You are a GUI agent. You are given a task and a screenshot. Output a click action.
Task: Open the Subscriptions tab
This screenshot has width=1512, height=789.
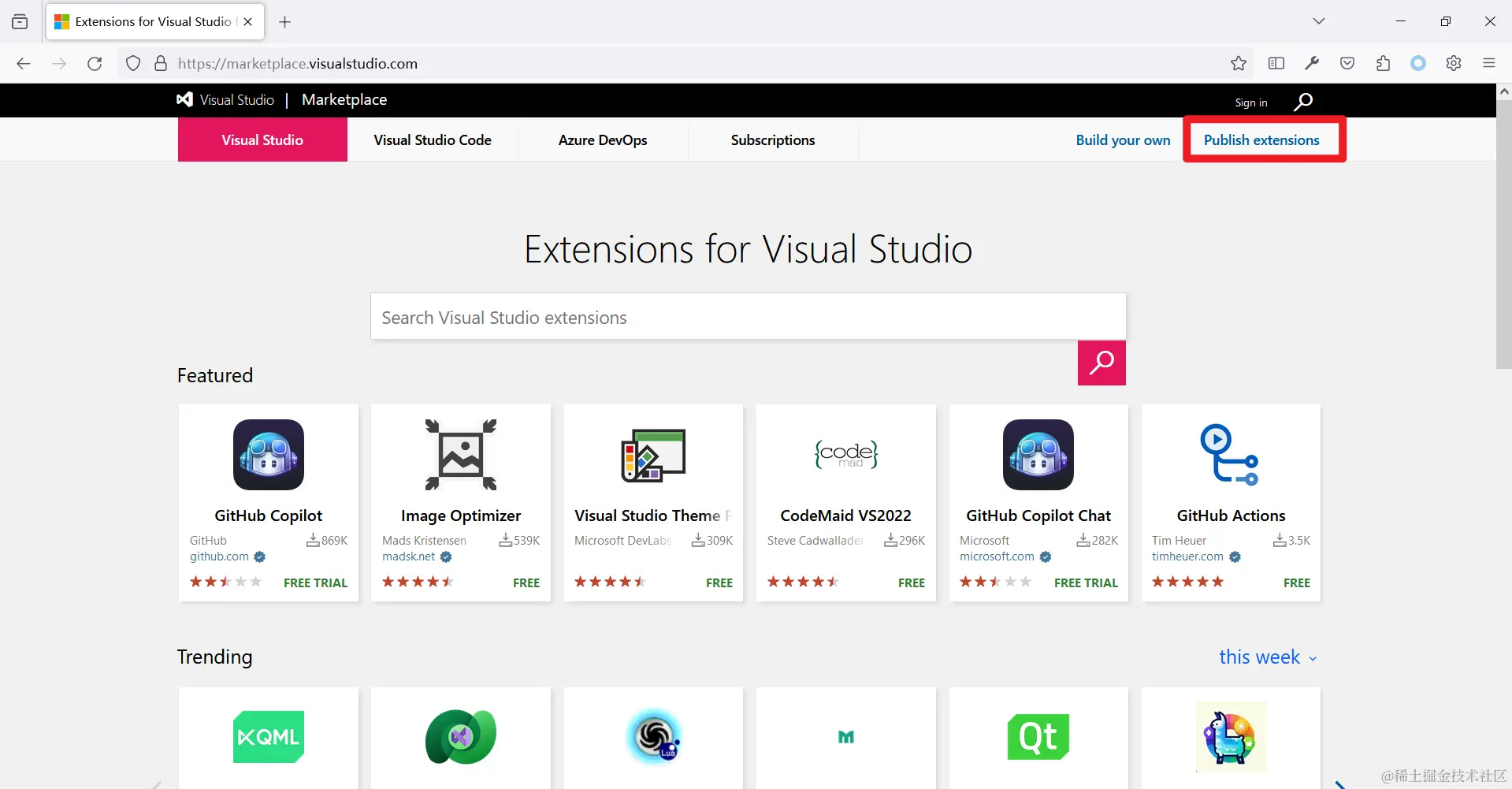[x=773, y=140]
